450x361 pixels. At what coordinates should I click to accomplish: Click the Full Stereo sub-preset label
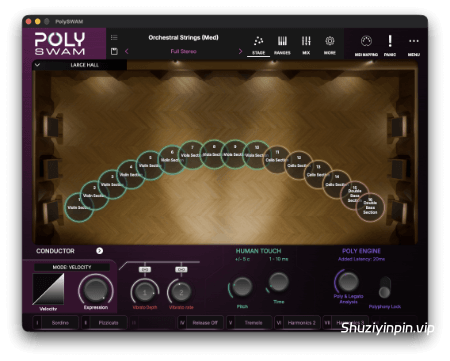[x=183, y=51]
